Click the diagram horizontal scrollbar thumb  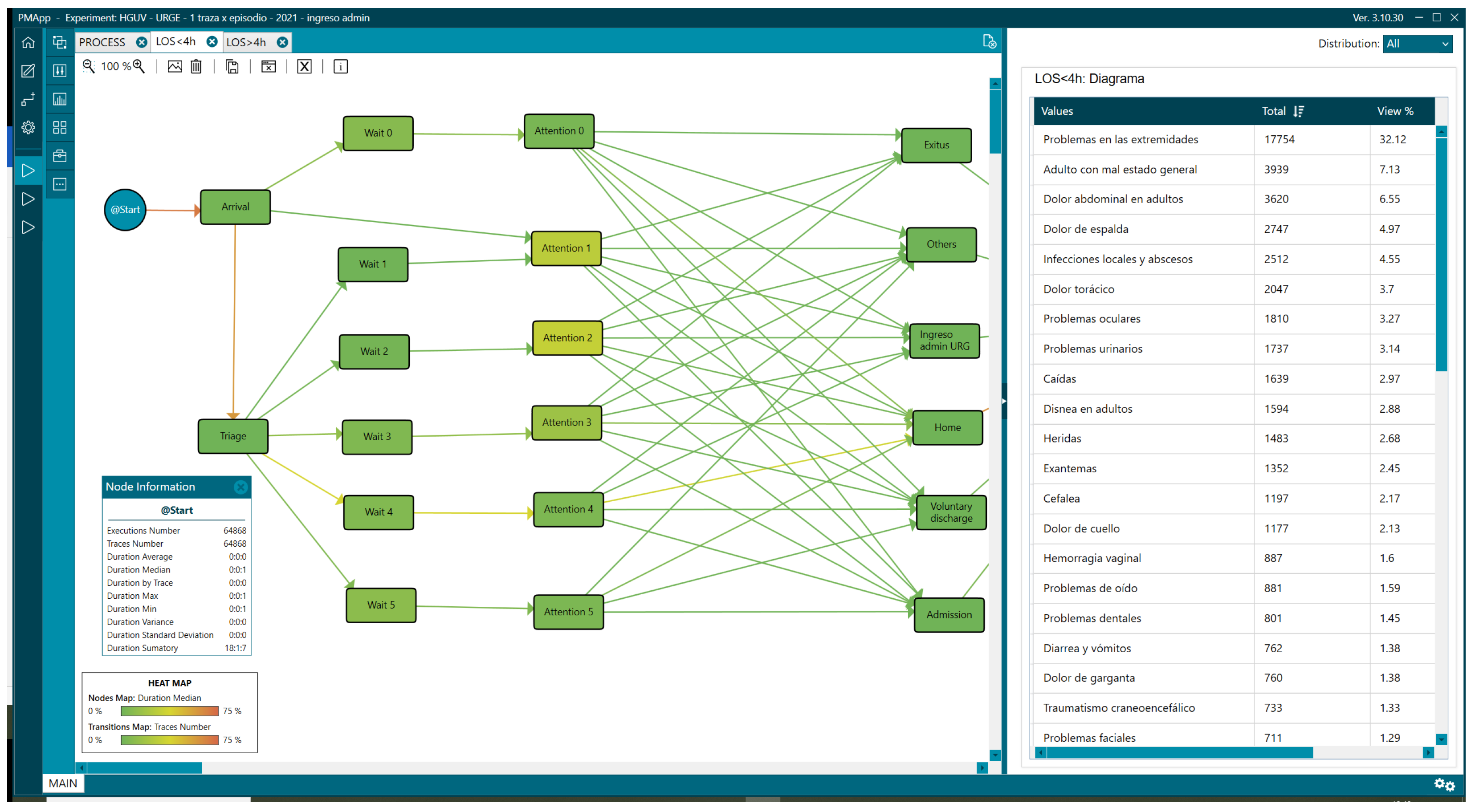(144, 767)
